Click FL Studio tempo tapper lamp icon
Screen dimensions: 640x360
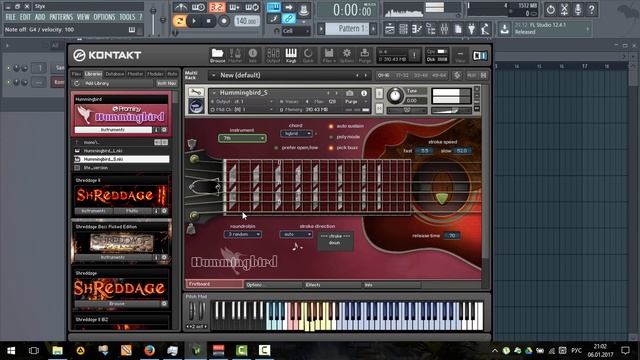(485, 29)
